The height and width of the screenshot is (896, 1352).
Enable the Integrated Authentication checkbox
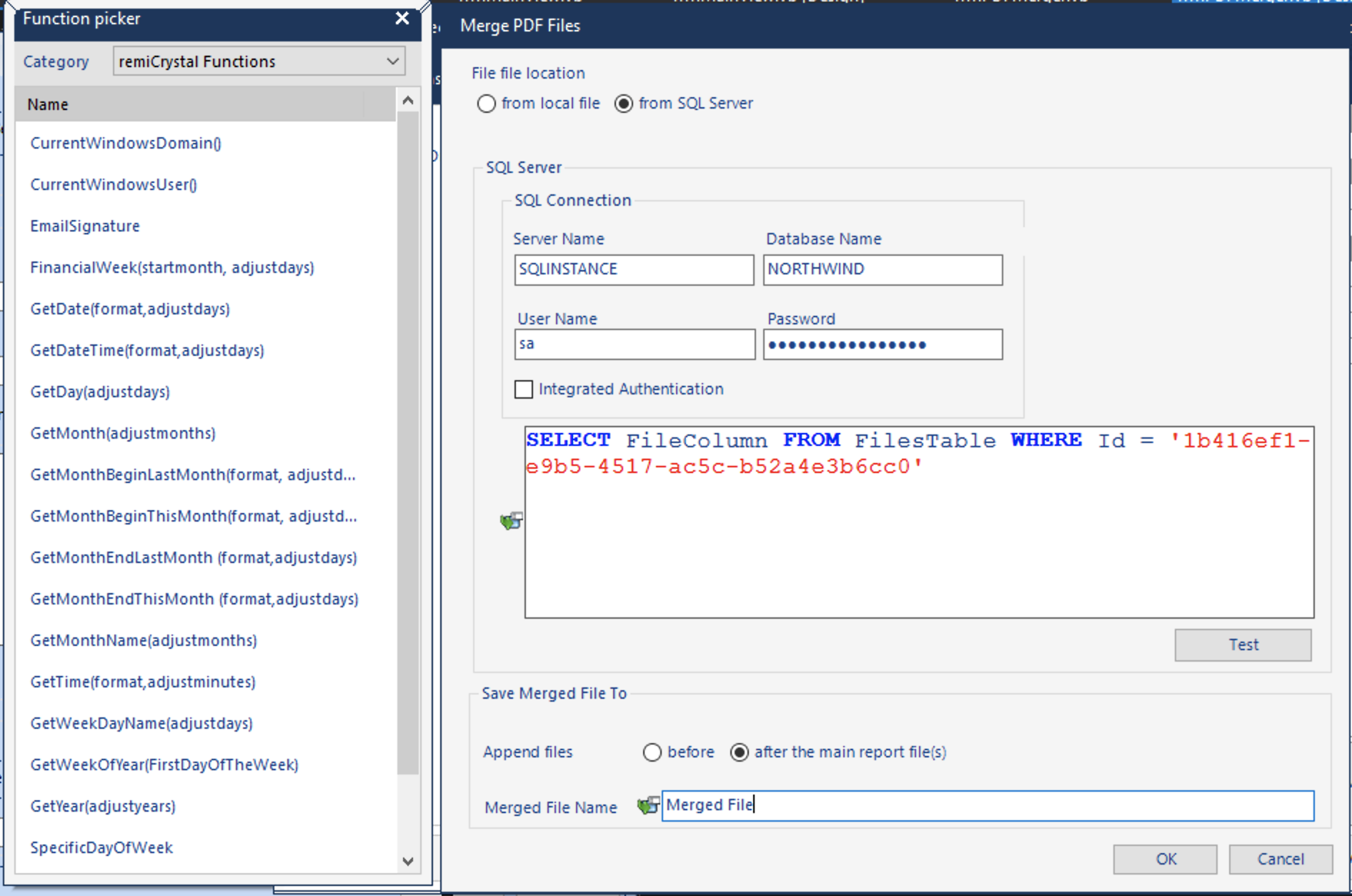click(524, 389)
